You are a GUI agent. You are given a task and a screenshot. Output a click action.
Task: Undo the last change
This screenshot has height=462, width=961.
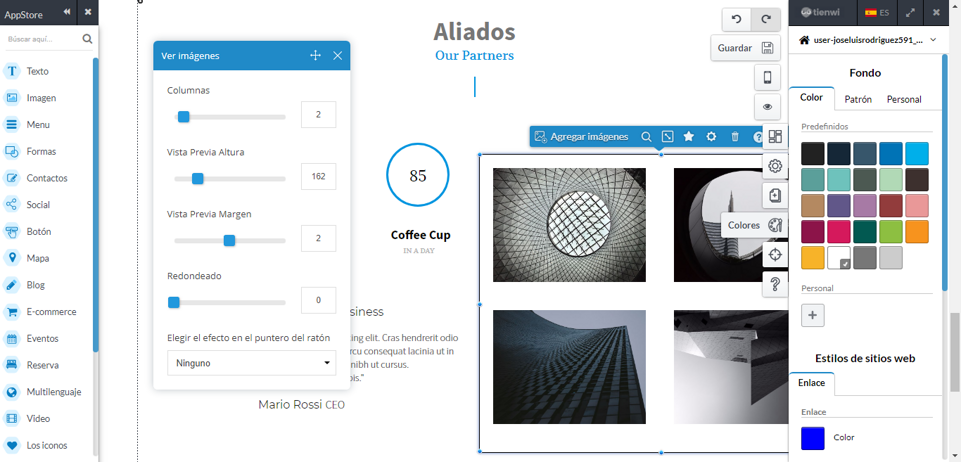coord(737,19)
